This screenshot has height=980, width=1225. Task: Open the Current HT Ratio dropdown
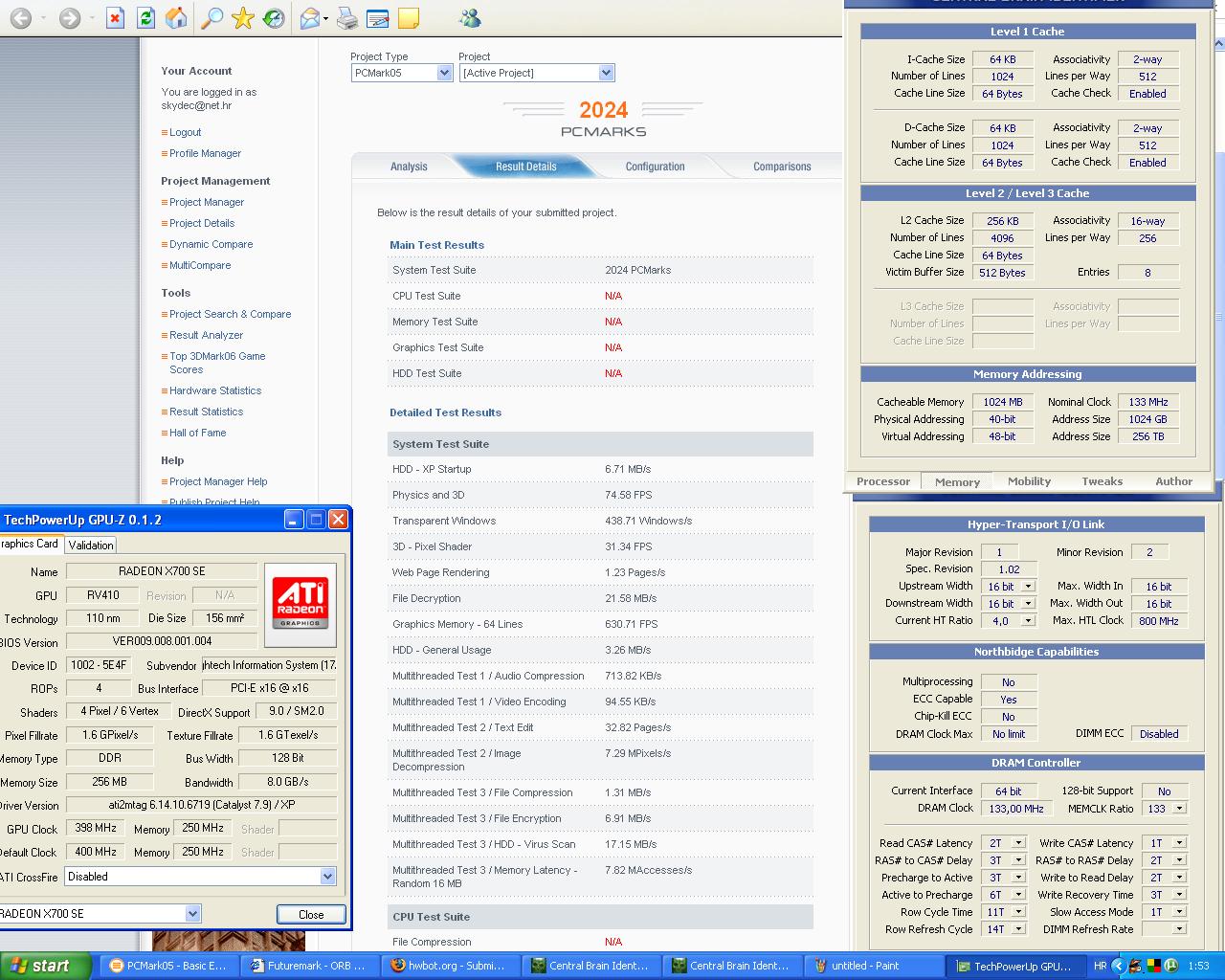point(1028,621)
